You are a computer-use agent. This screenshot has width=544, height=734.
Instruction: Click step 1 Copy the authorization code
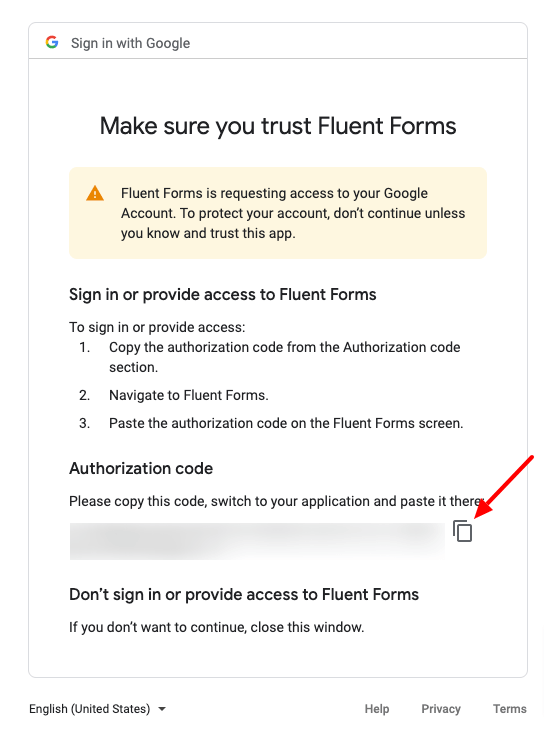[285, 357]
